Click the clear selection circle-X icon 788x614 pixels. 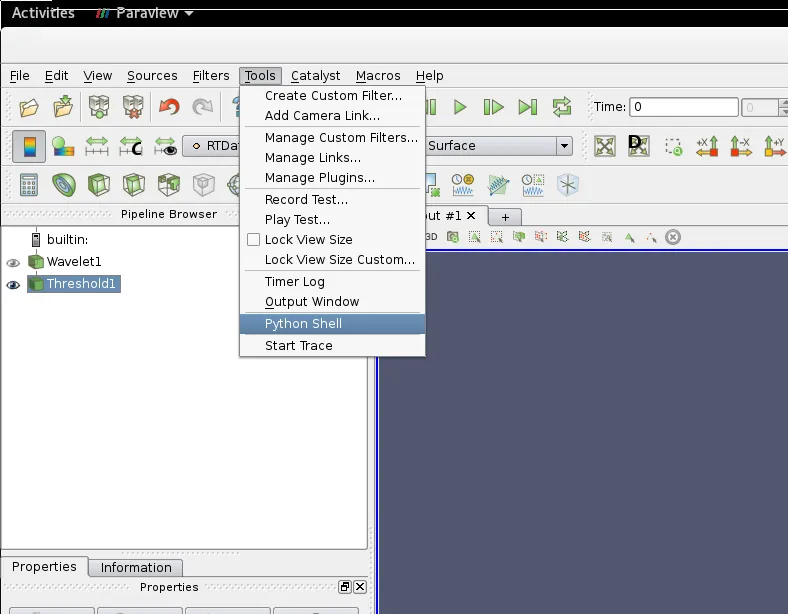(672, 237)
